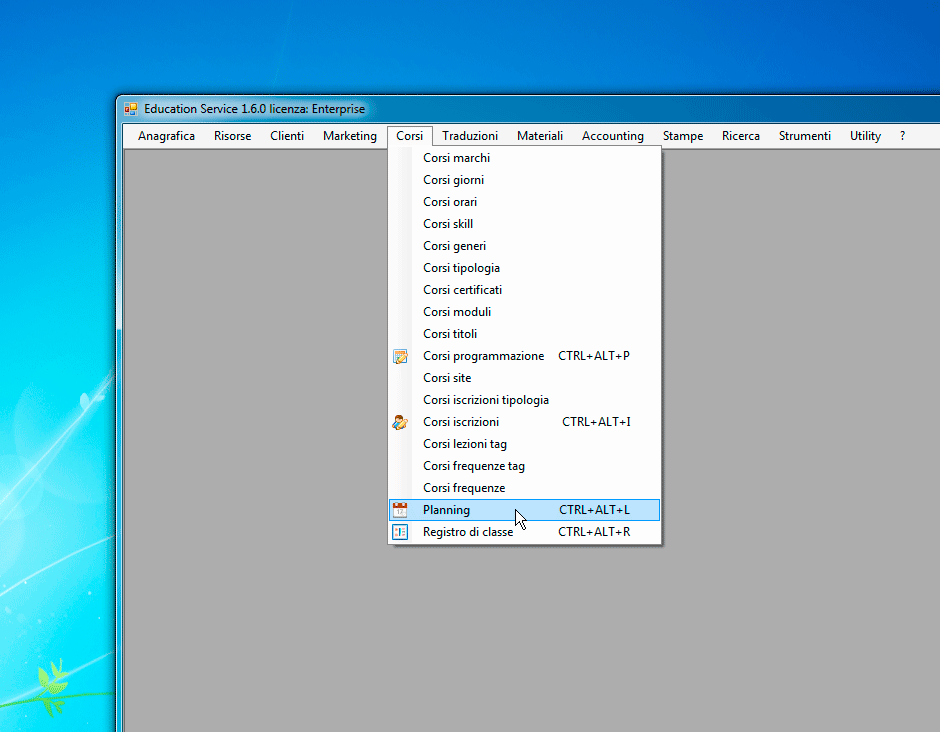Open the Anagrafica menu
Image resolution: width=940 pixels, height=732 pixels.
pos(166,136)
